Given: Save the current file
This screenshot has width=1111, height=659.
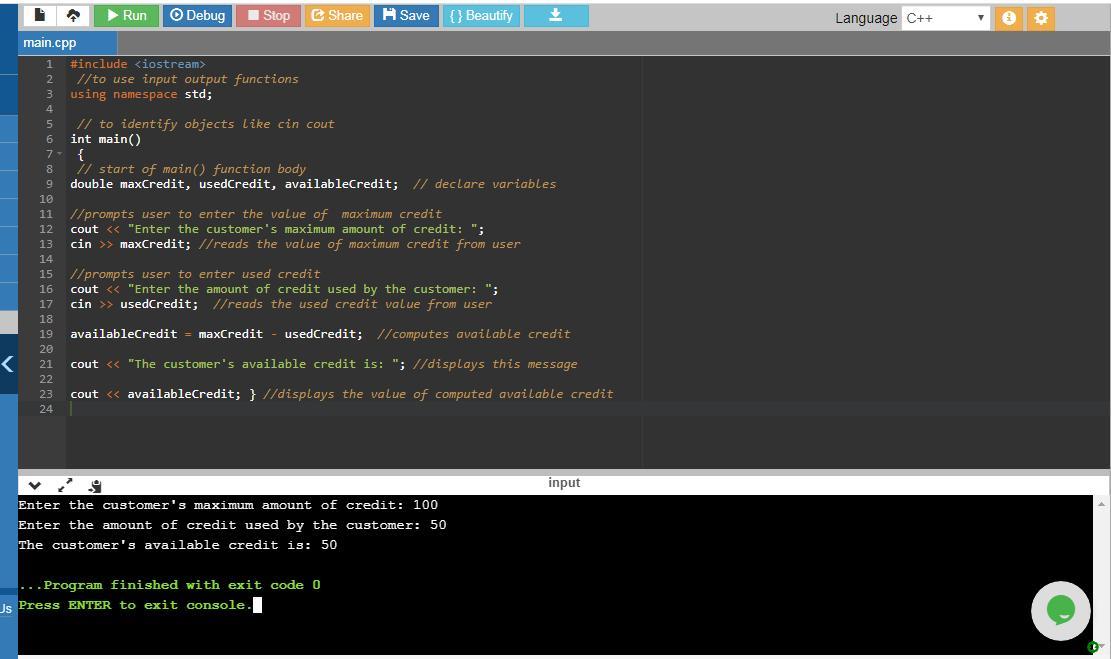Looking at the screenshot, I should (405, 15).
